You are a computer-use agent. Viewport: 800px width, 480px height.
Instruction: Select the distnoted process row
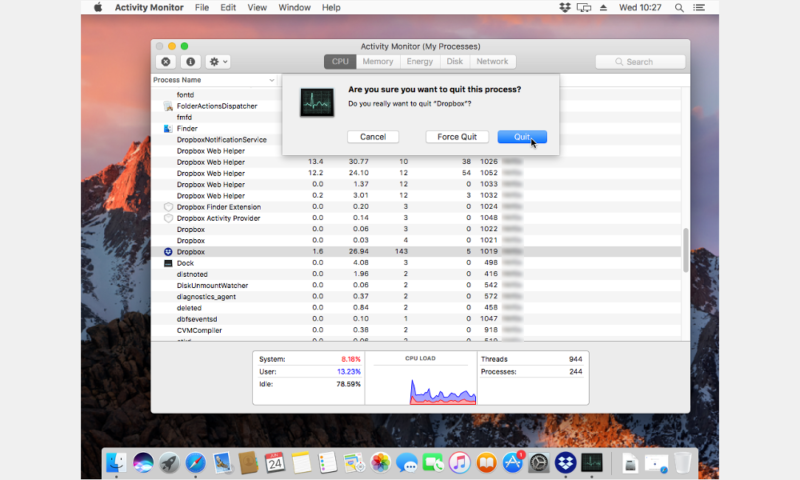click(x=416, y=274)
